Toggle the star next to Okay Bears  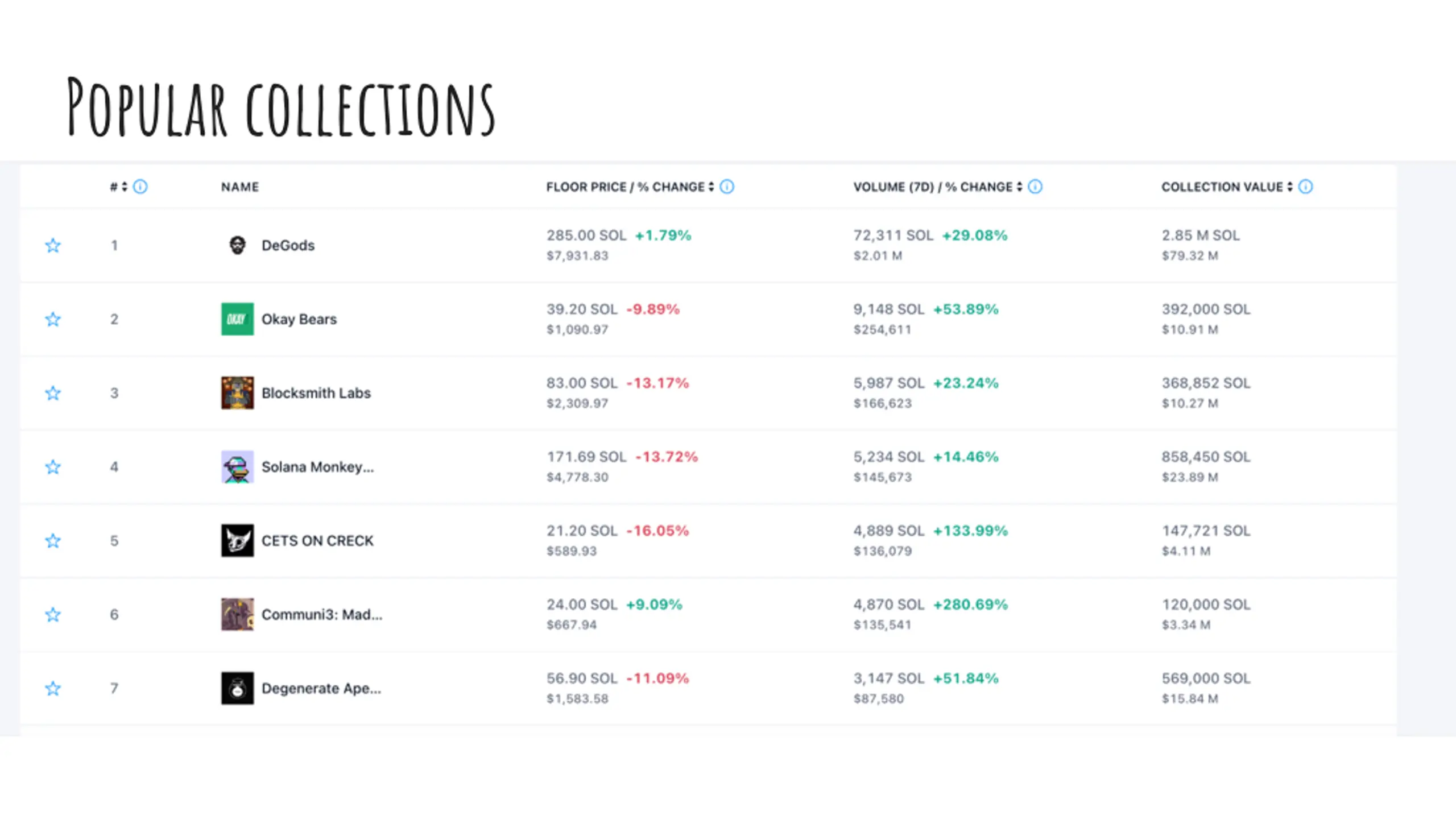[53, 319]
